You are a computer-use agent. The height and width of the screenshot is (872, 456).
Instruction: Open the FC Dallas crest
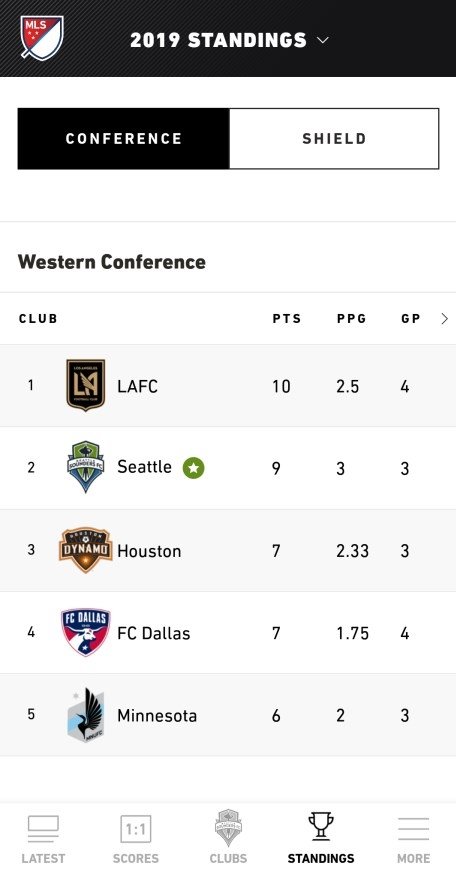coord(86,632)
